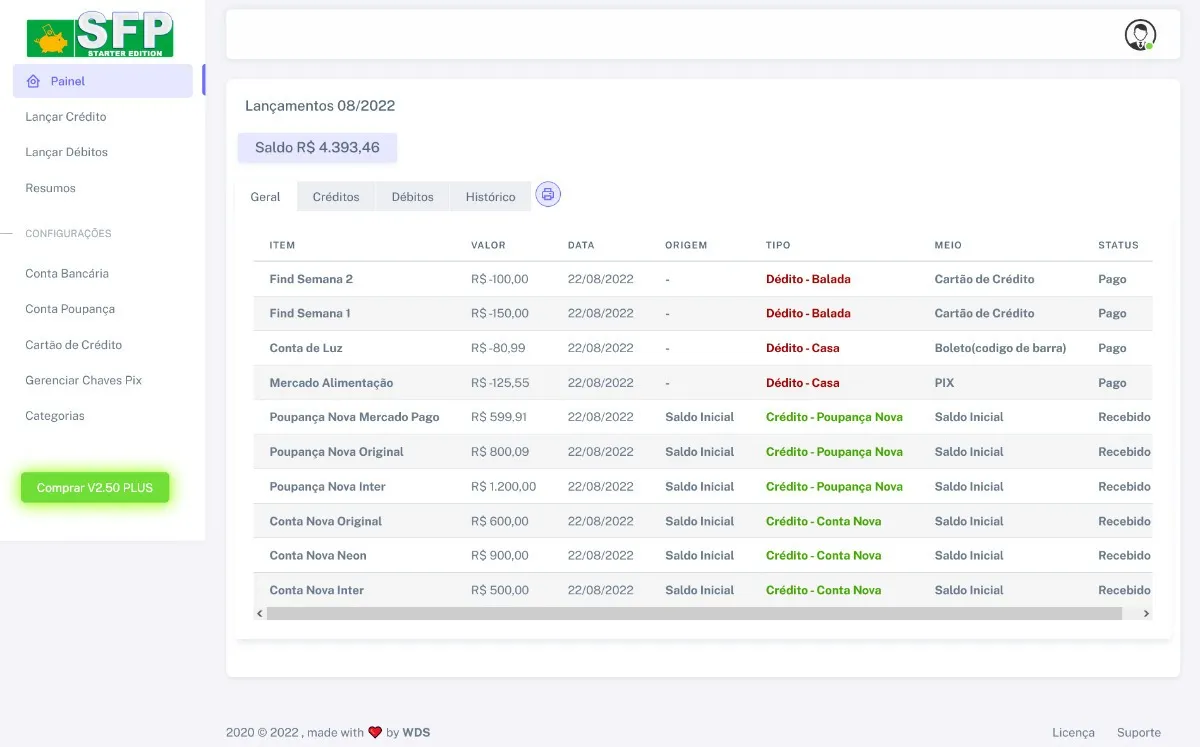This screenshot has width=1200, height=747.
Task: Click the right arrow of the table scrollbar
Action: pos(1146,613)
